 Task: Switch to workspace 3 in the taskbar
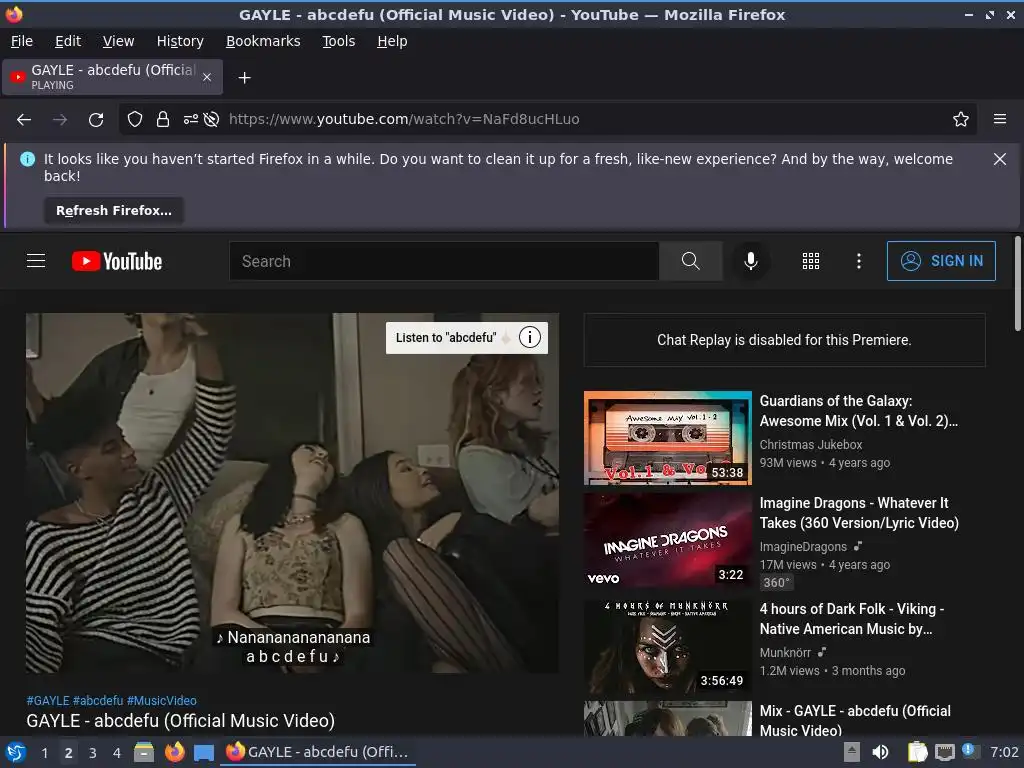click(x=93, y=753)
